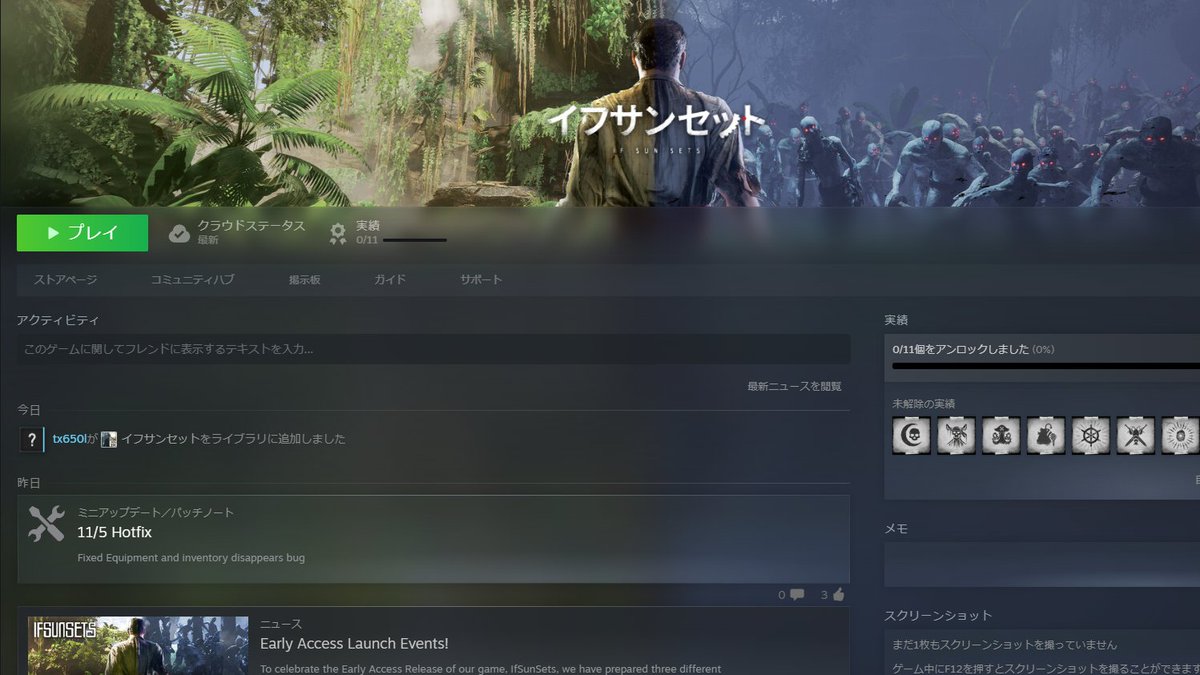The width and height of the screenshot is (1200, 675).
Task: Open Early Access Launch Events news
Action: (354, 644)
